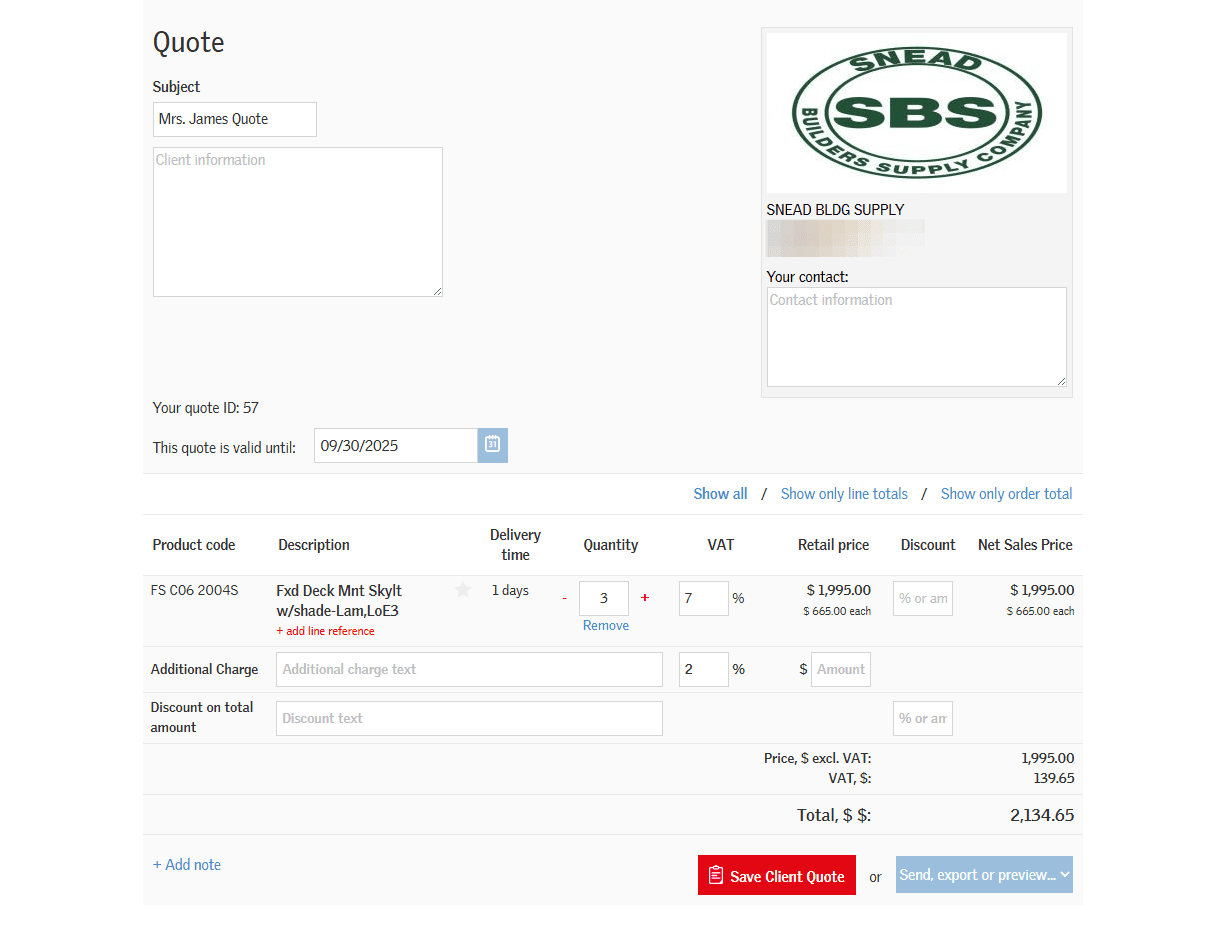The image size is (1229, 932).
Task: Click into the Contact information text area
Action: pos(917,337)
